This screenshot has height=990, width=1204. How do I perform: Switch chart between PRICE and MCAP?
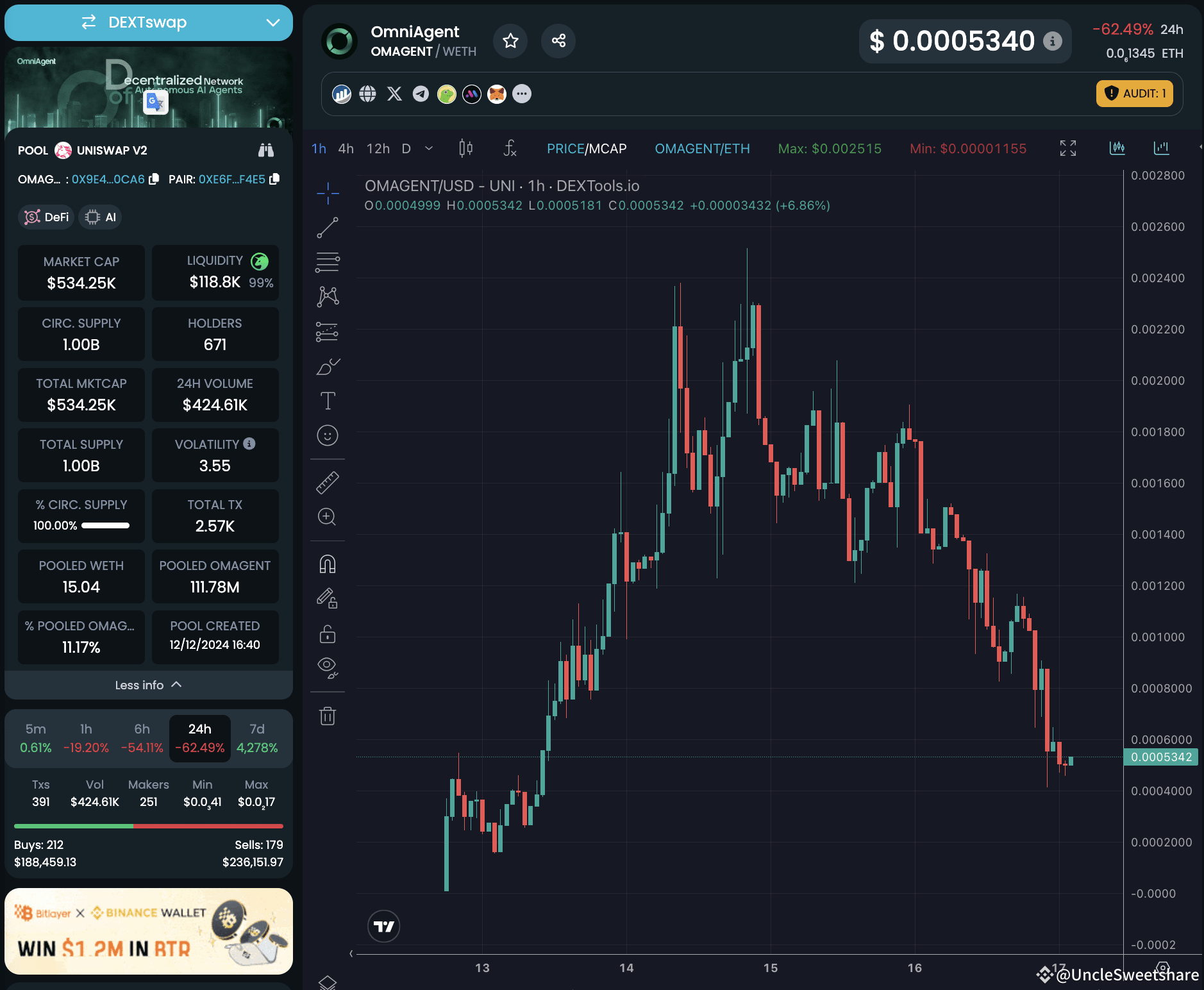tap(587, 149)
